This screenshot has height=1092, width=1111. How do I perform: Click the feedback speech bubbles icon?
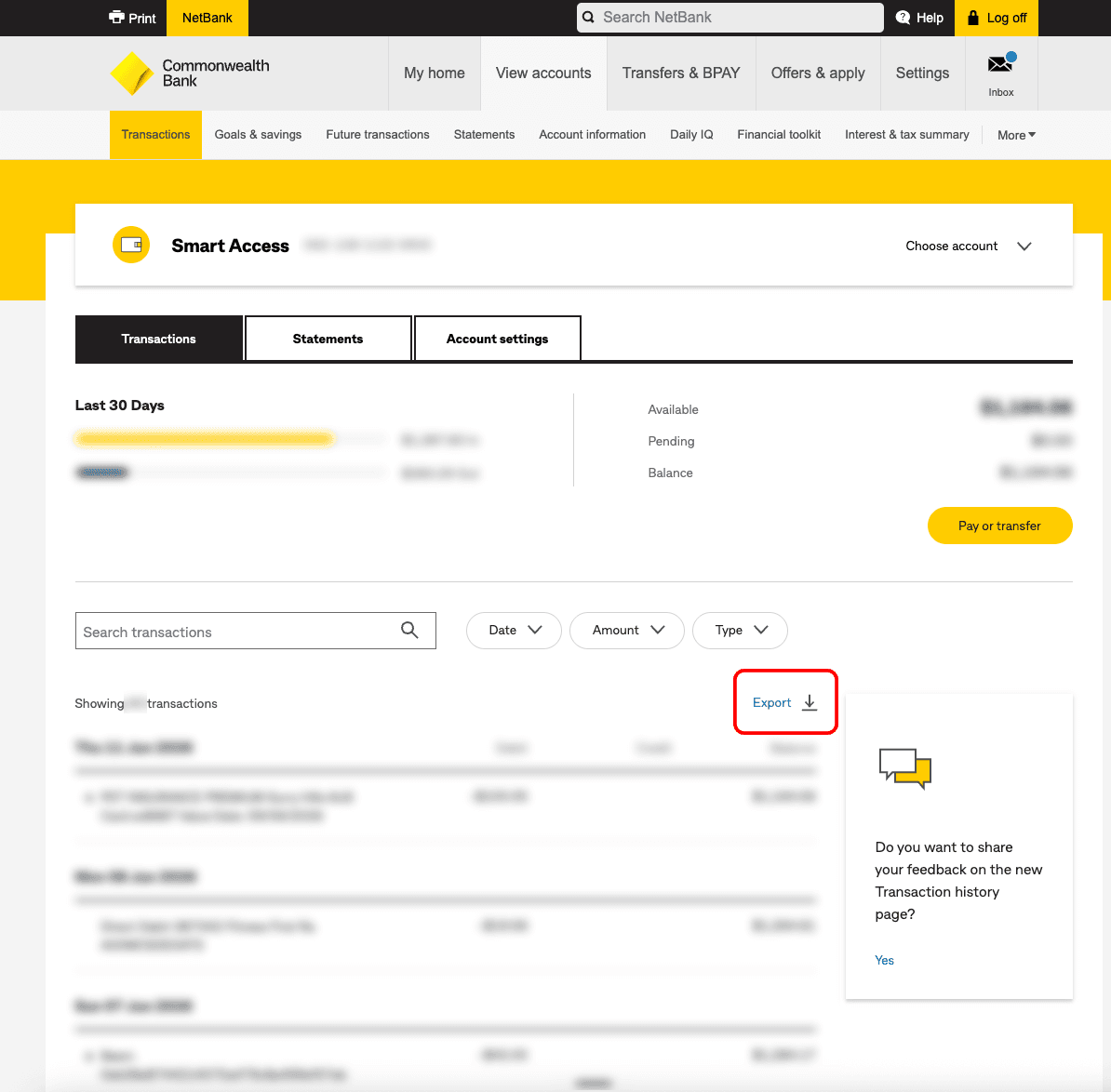[904, 767]
